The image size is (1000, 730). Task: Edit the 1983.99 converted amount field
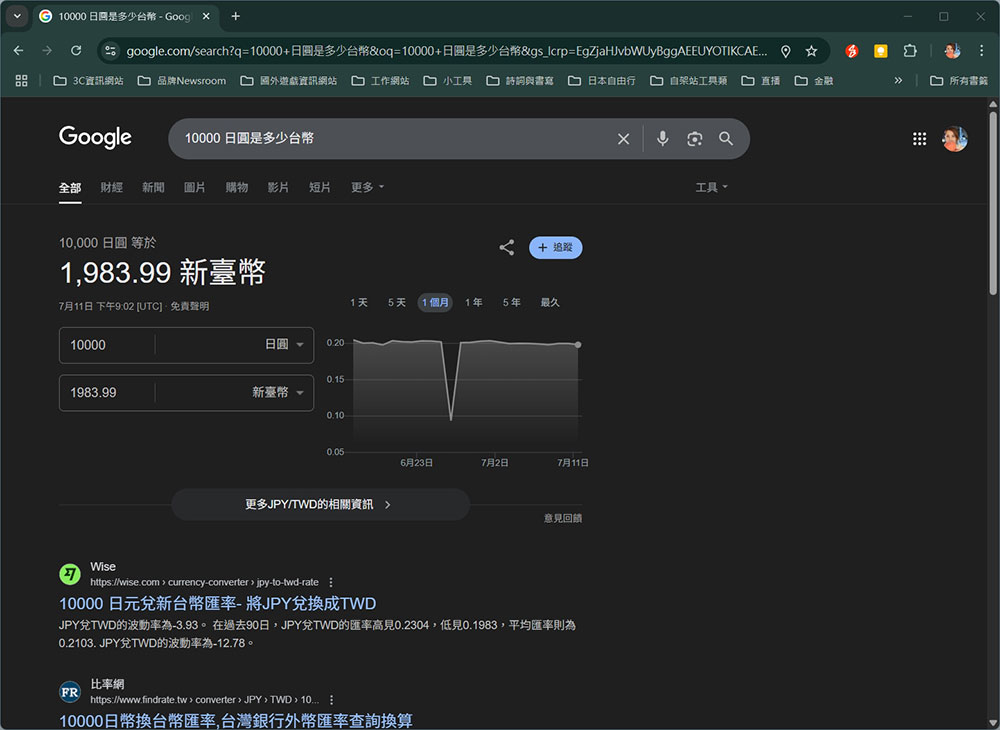tap(107, 393)
